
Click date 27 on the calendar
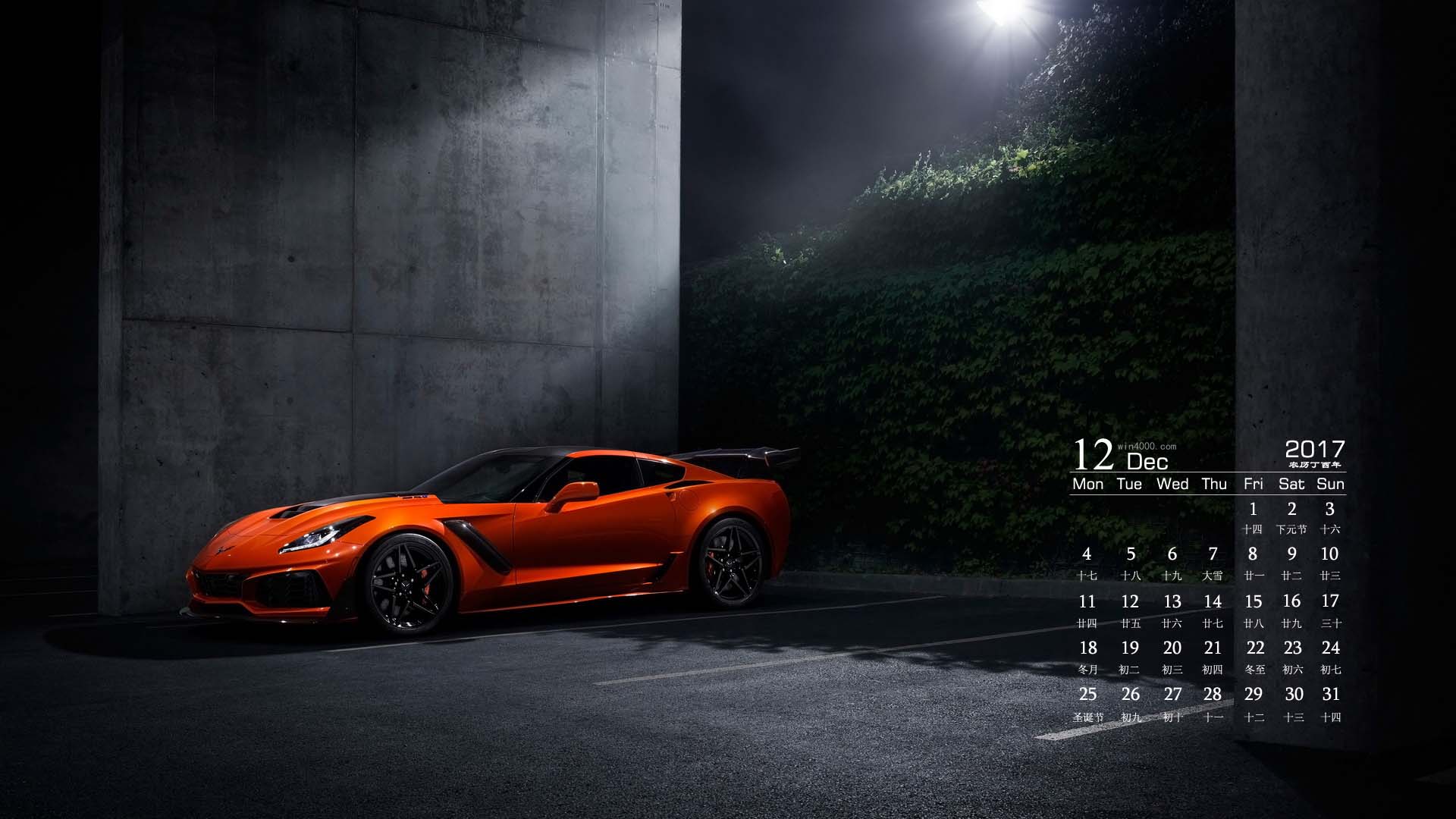tap(1173, 694)
